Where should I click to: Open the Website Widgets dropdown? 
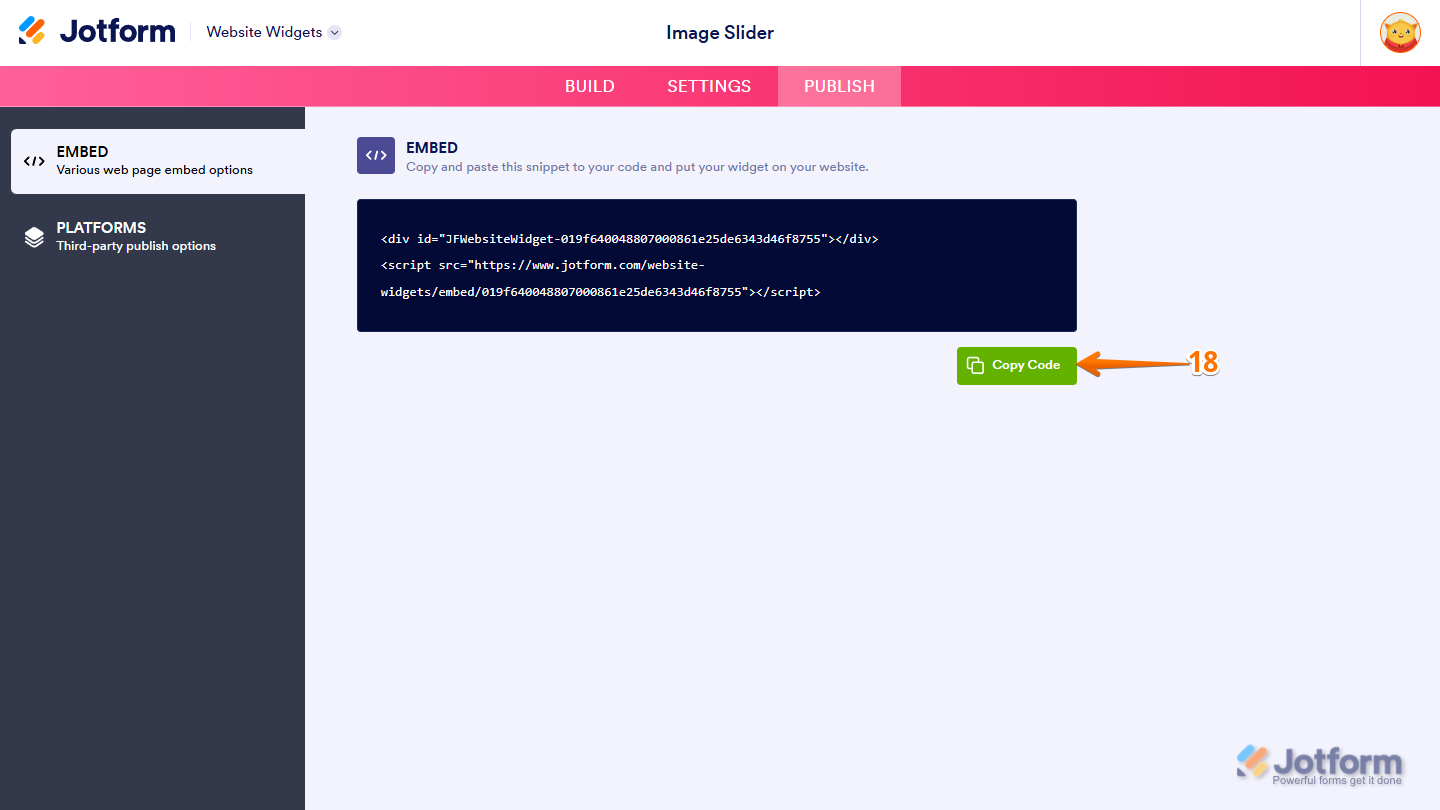[274, 32]
